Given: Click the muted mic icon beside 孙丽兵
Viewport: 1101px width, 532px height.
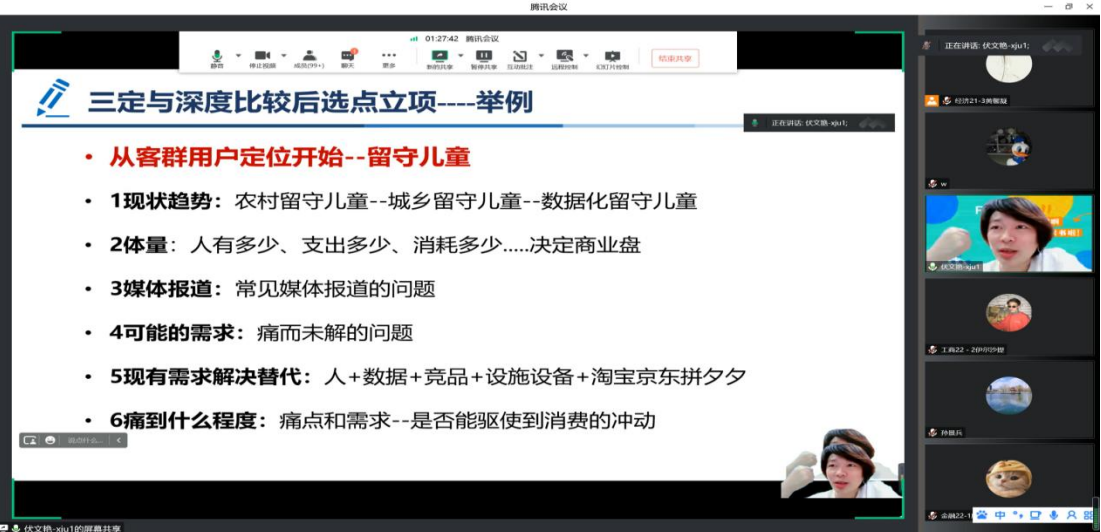Looking at the screenshot, I should [932, 432].
